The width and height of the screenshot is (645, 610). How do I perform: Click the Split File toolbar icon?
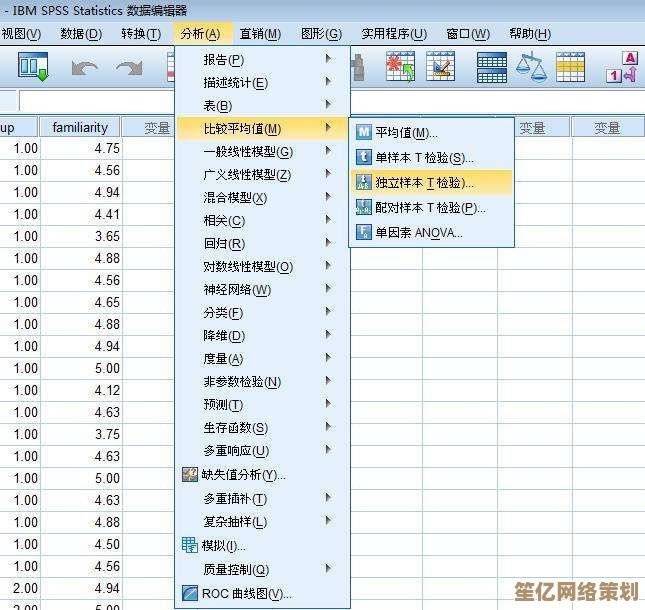point(491,68)
